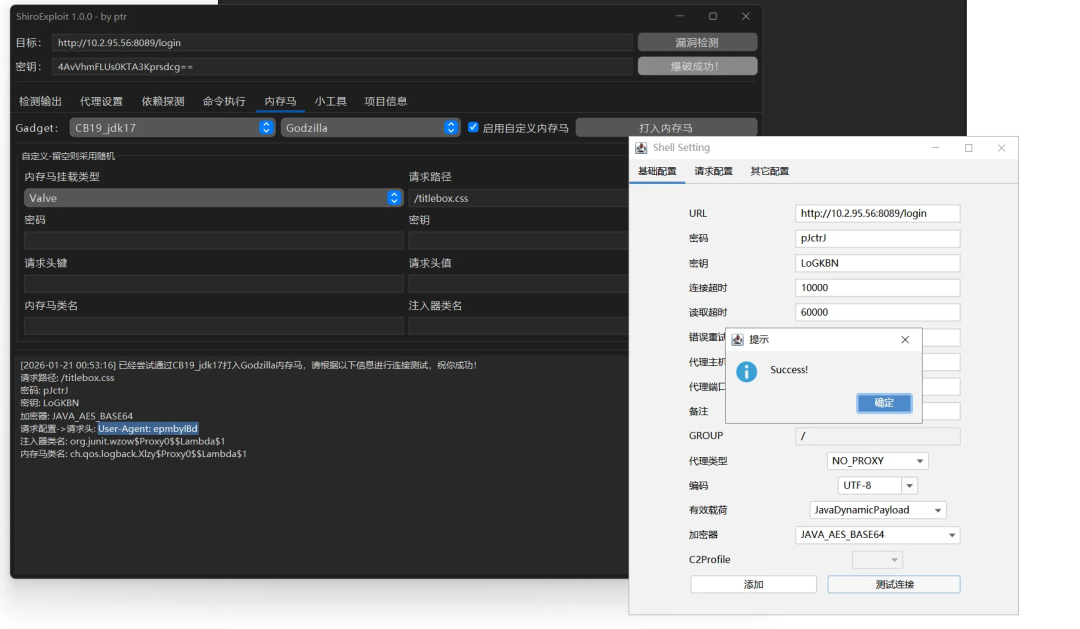Image resolution: width=1080 pixels, height=629 pixels.
Task: Open the 项目信息 tab
Action: 386,101
